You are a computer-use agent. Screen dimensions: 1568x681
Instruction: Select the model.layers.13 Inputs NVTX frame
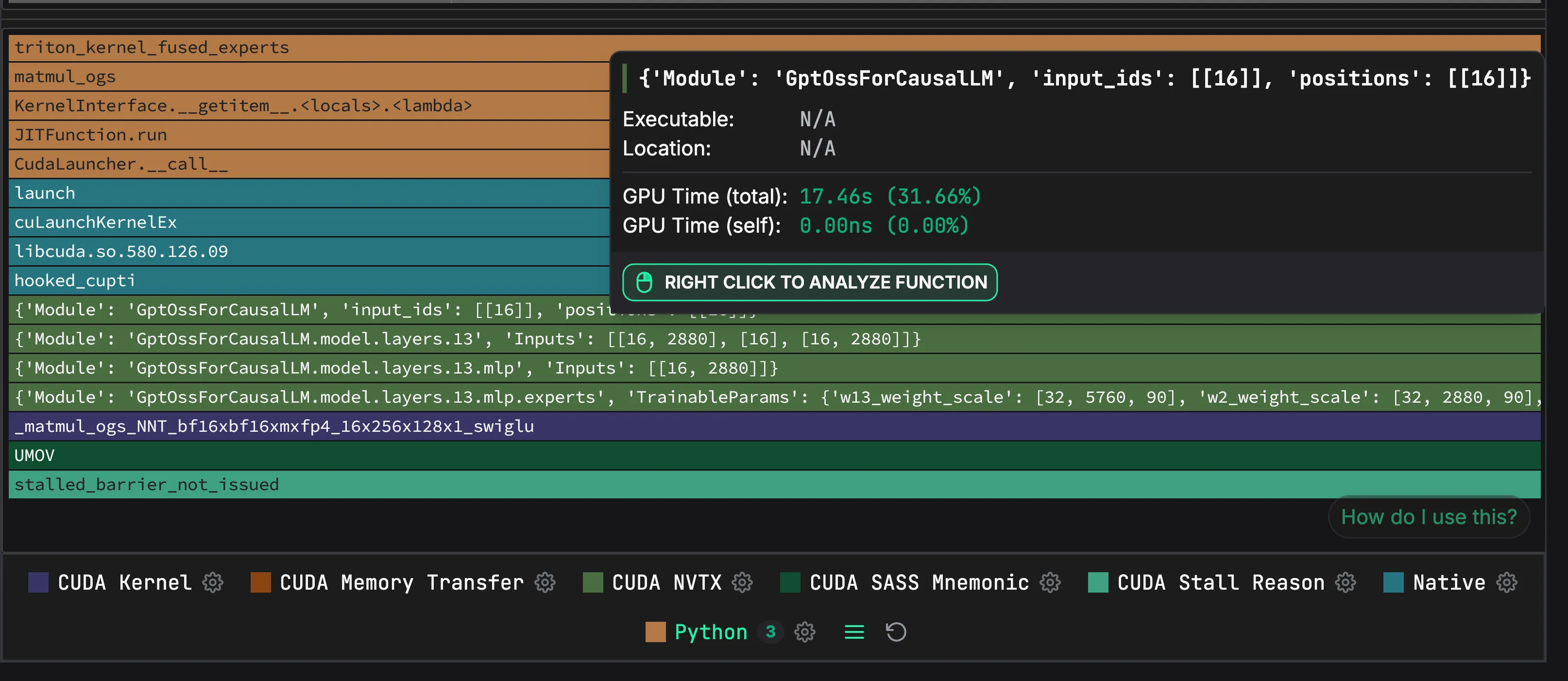click(774, 339)
